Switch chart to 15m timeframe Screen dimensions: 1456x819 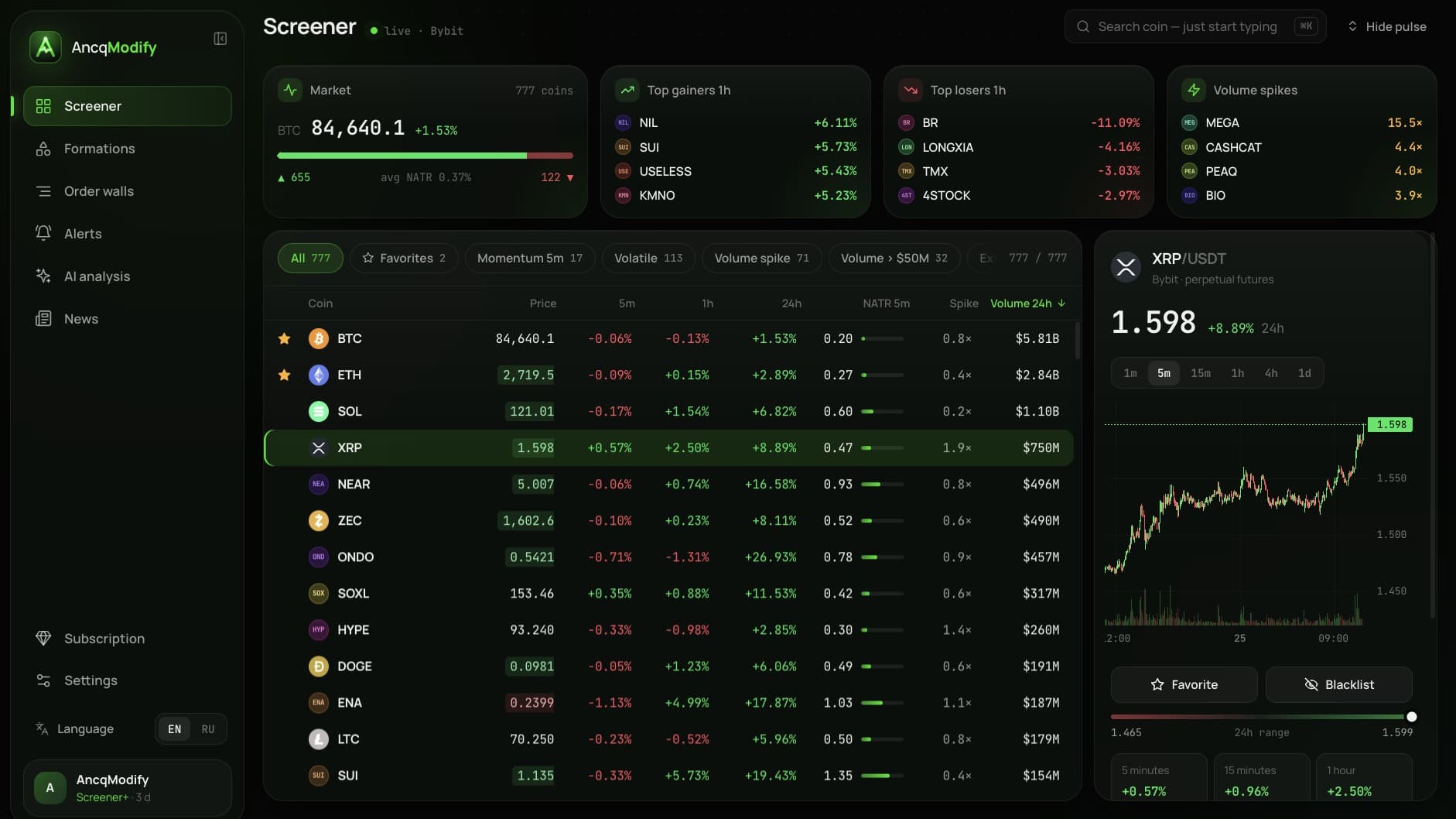coord(1201,373)
